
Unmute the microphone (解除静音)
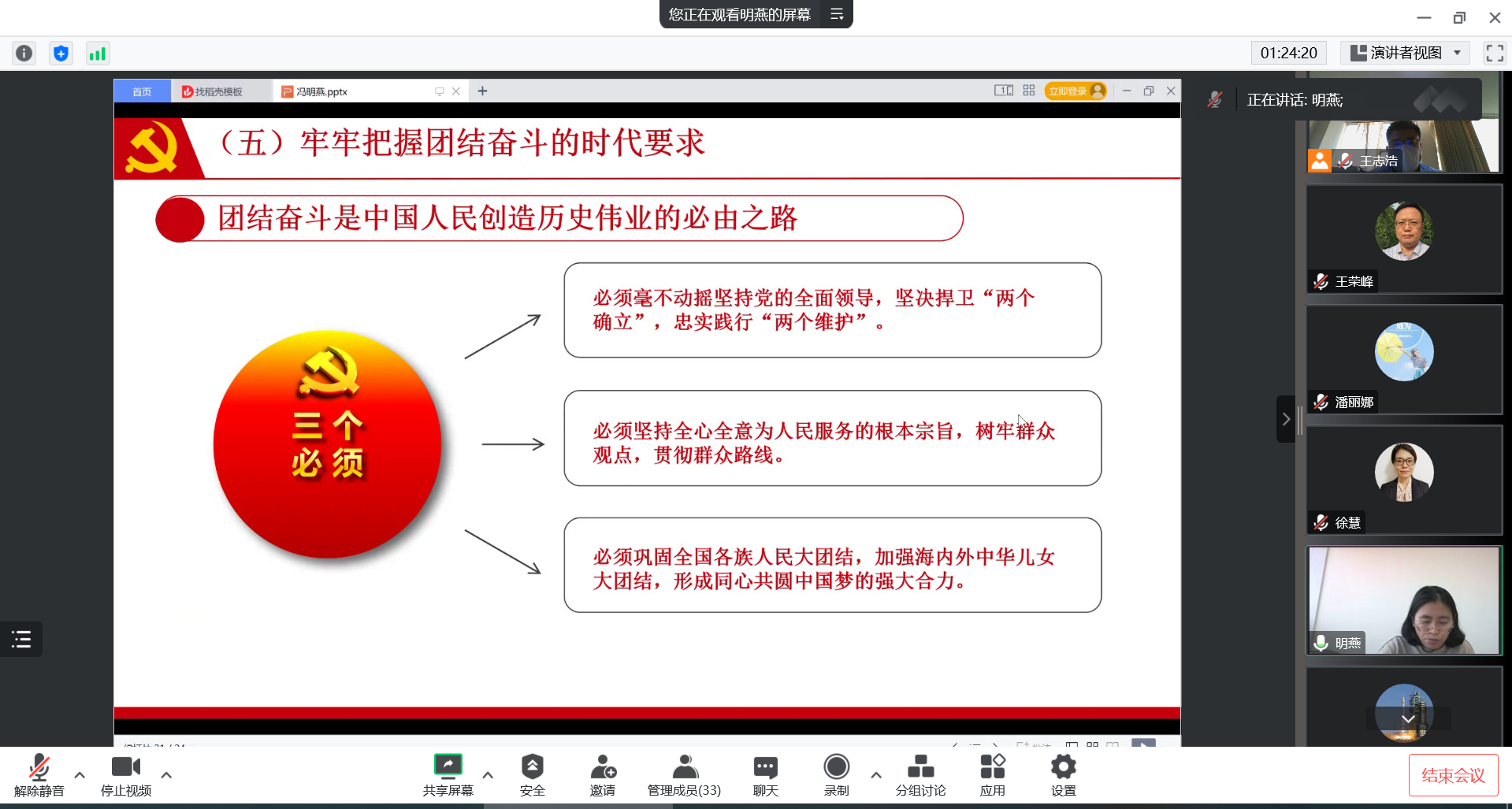(x=39, y=774)
